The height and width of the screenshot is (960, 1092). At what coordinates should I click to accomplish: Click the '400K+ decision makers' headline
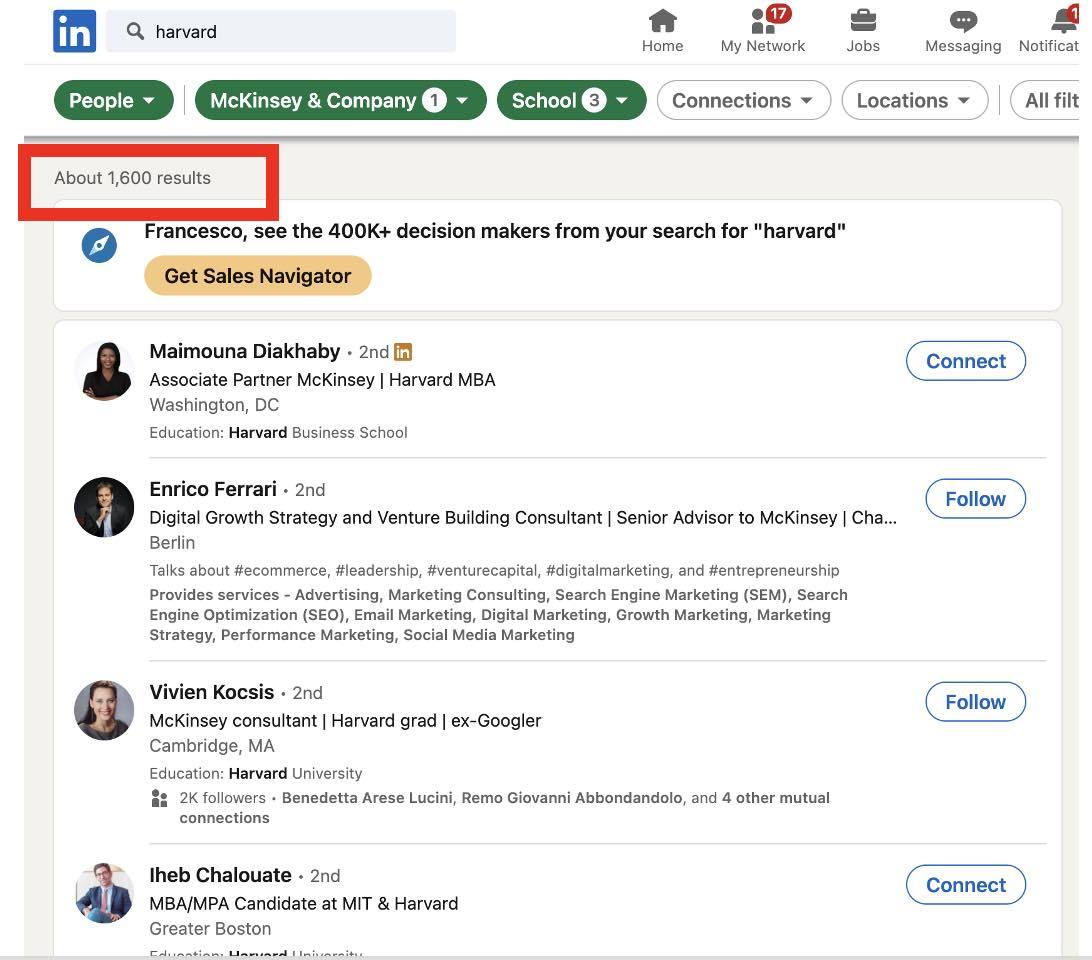tap(495, 231)
